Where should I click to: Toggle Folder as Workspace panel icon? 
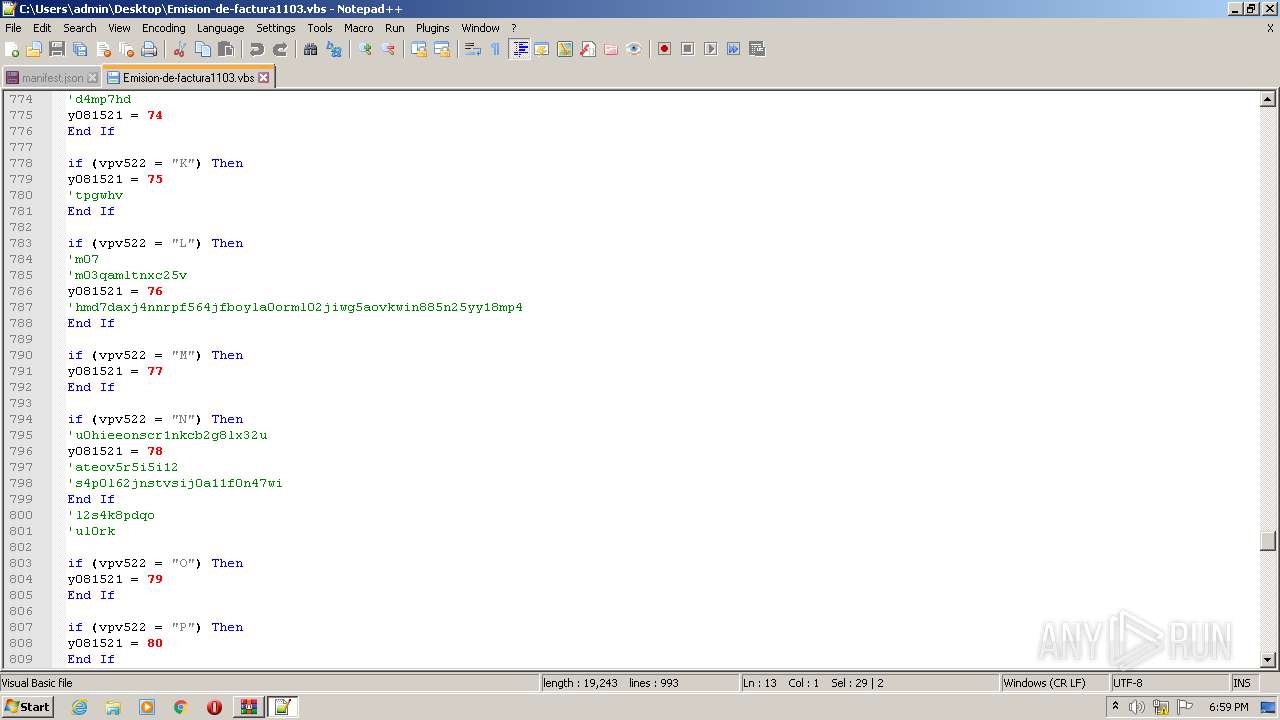coord(611,49)
